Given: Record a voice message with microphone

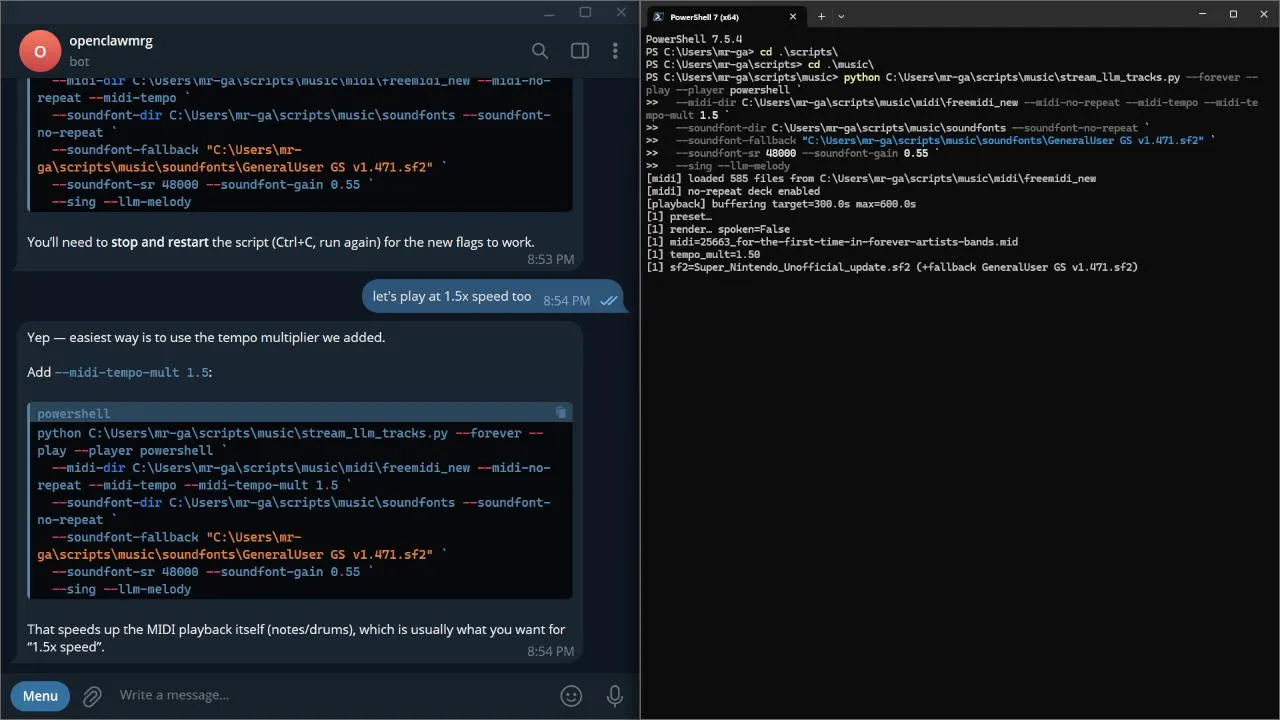Looking at the screenshot, I should [x=615, y=696].
